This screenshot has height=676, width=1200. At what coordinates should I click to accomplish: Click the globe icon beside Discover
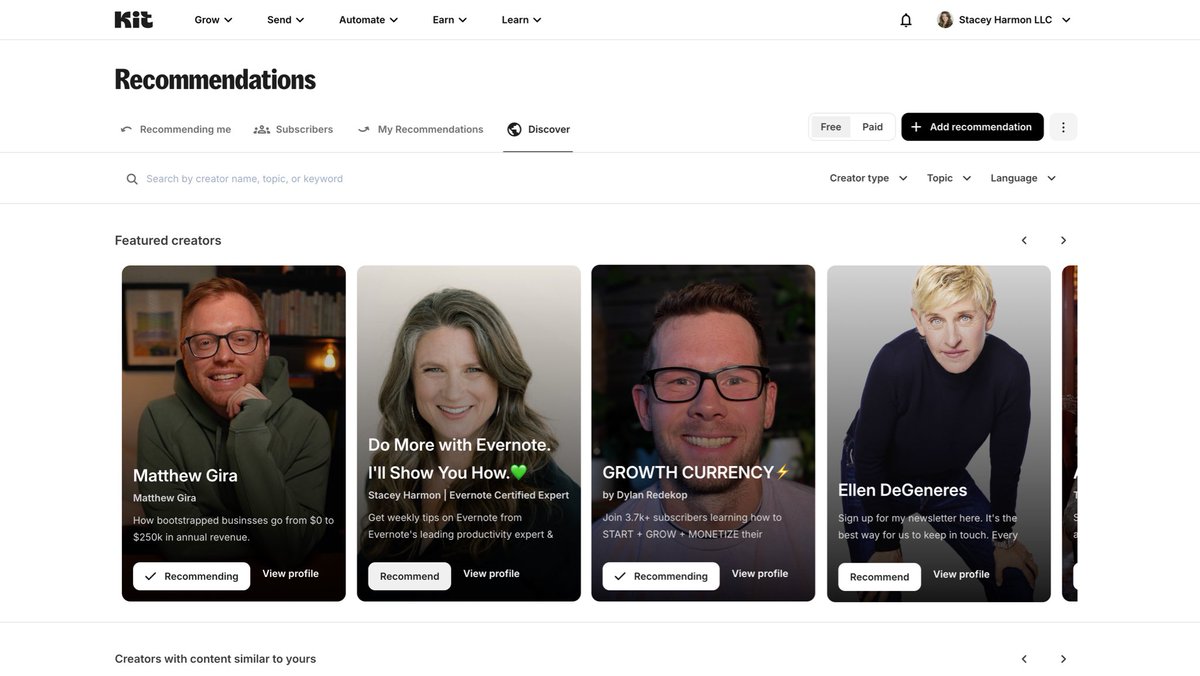(x=515, y=129)
